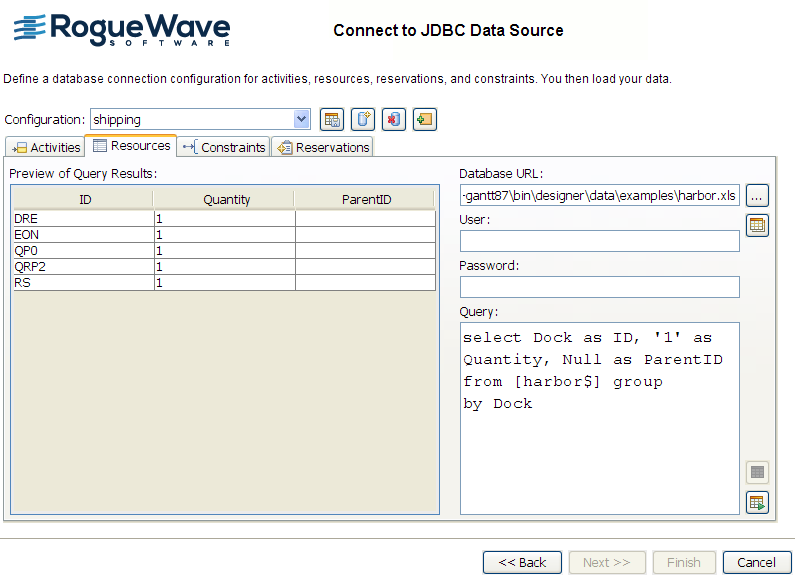
Task: Click the browse button next to Database URL
Action: pyautogui.click(x=757, y=195)
